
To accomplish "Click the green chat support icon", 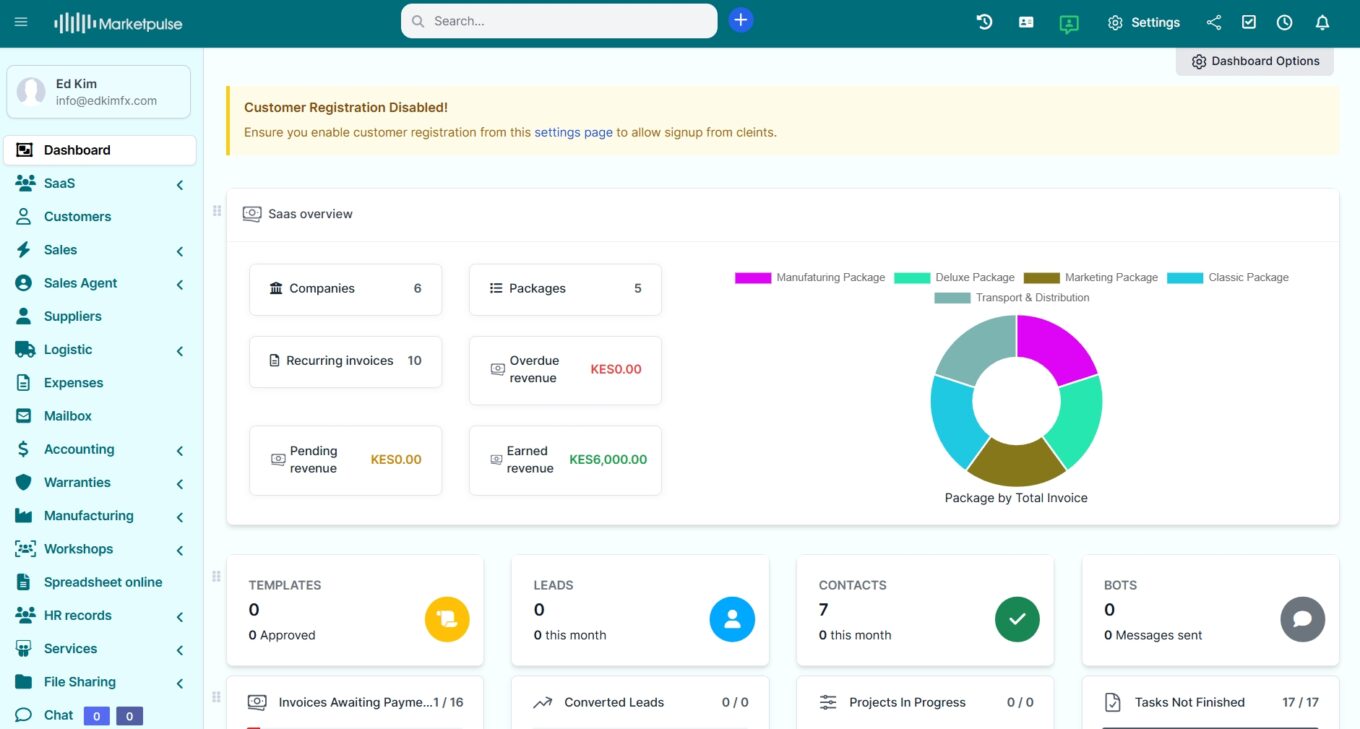I will pyautogui.click(x=1069, y=23).
